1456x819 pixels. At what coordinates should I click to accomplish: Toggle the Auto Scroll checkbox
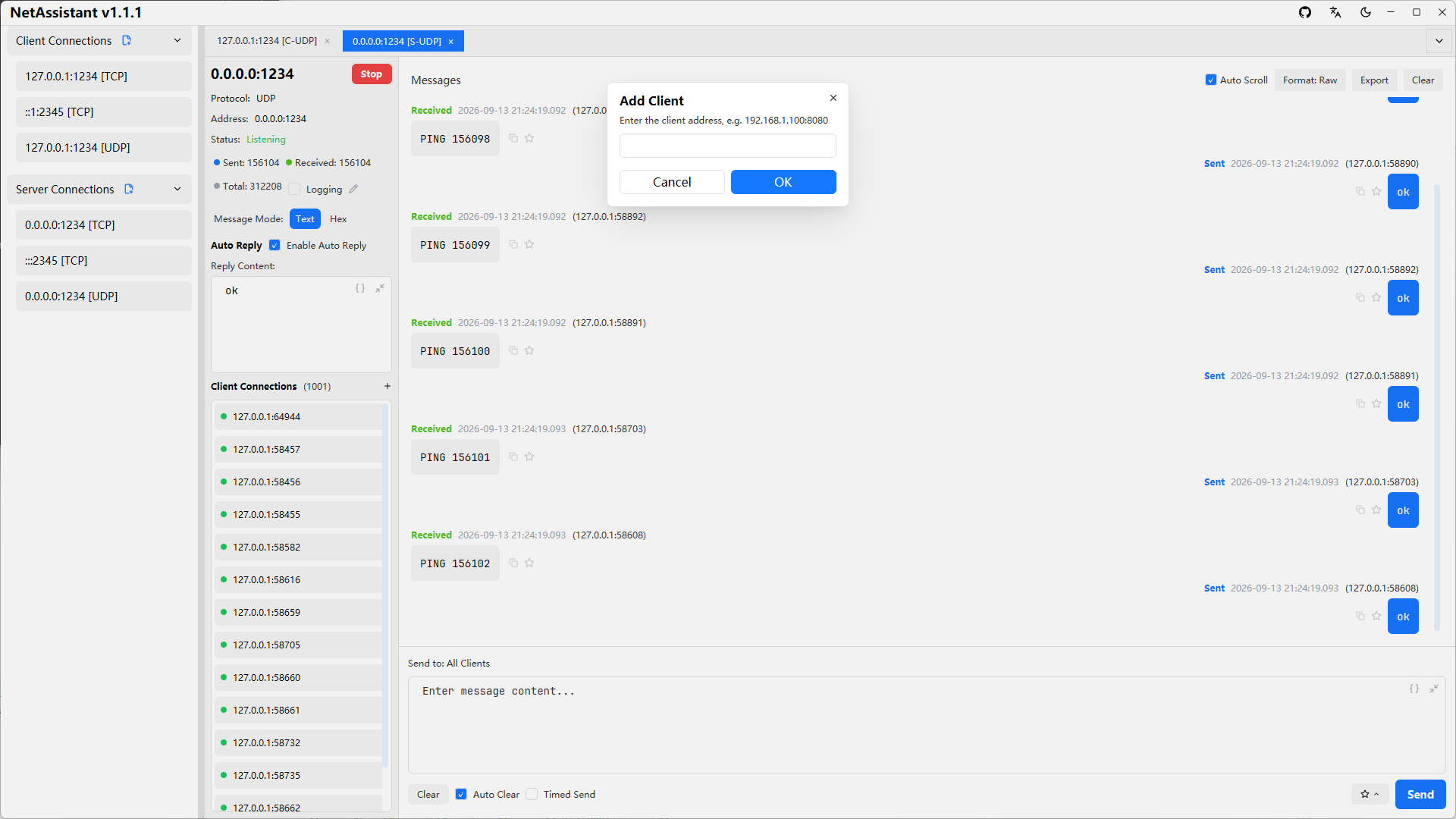1211,80
